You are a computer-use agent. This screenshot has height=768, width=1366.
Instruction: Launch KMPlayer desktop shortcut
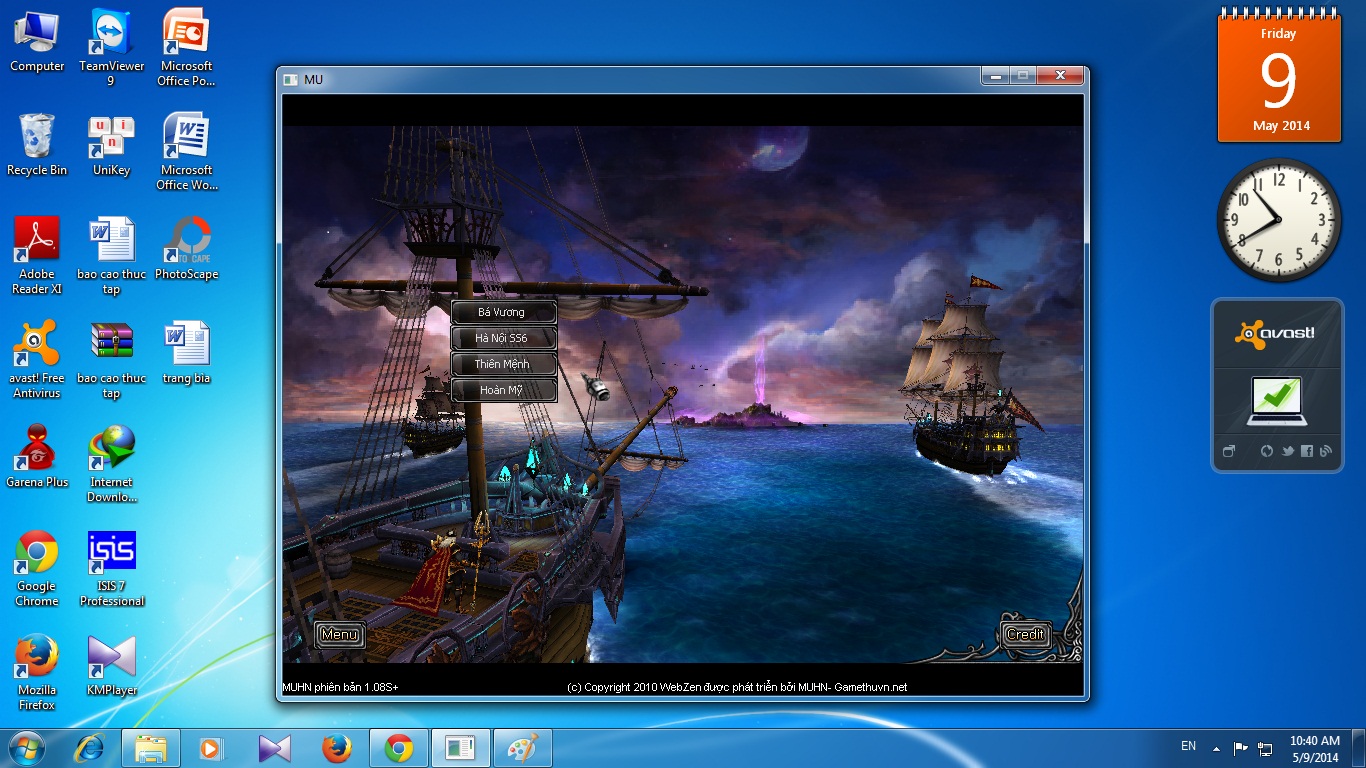[111, 665]
